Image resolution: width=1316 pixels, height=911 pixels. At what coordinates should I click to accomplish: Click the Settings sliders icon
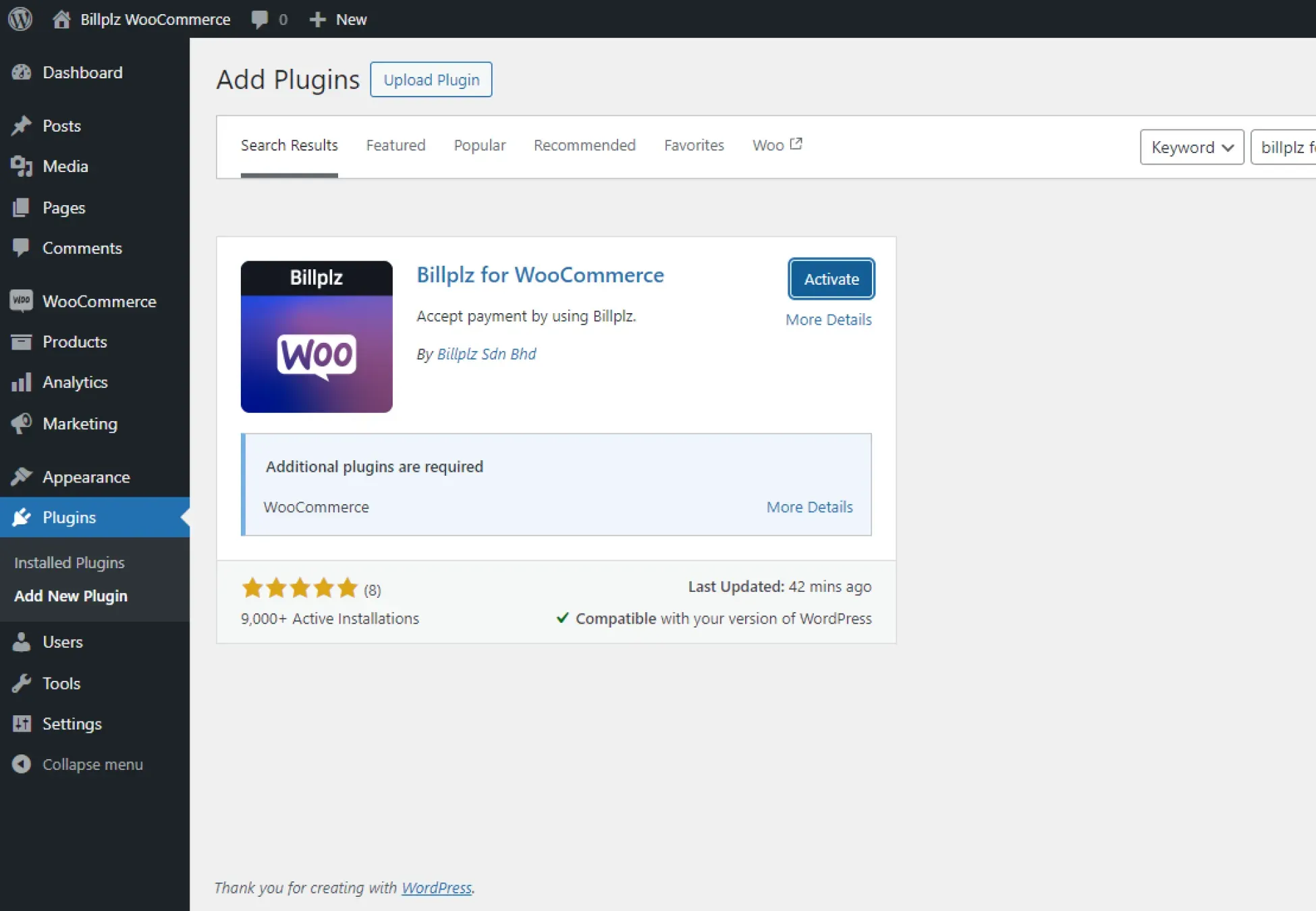[x=22, y=723]
